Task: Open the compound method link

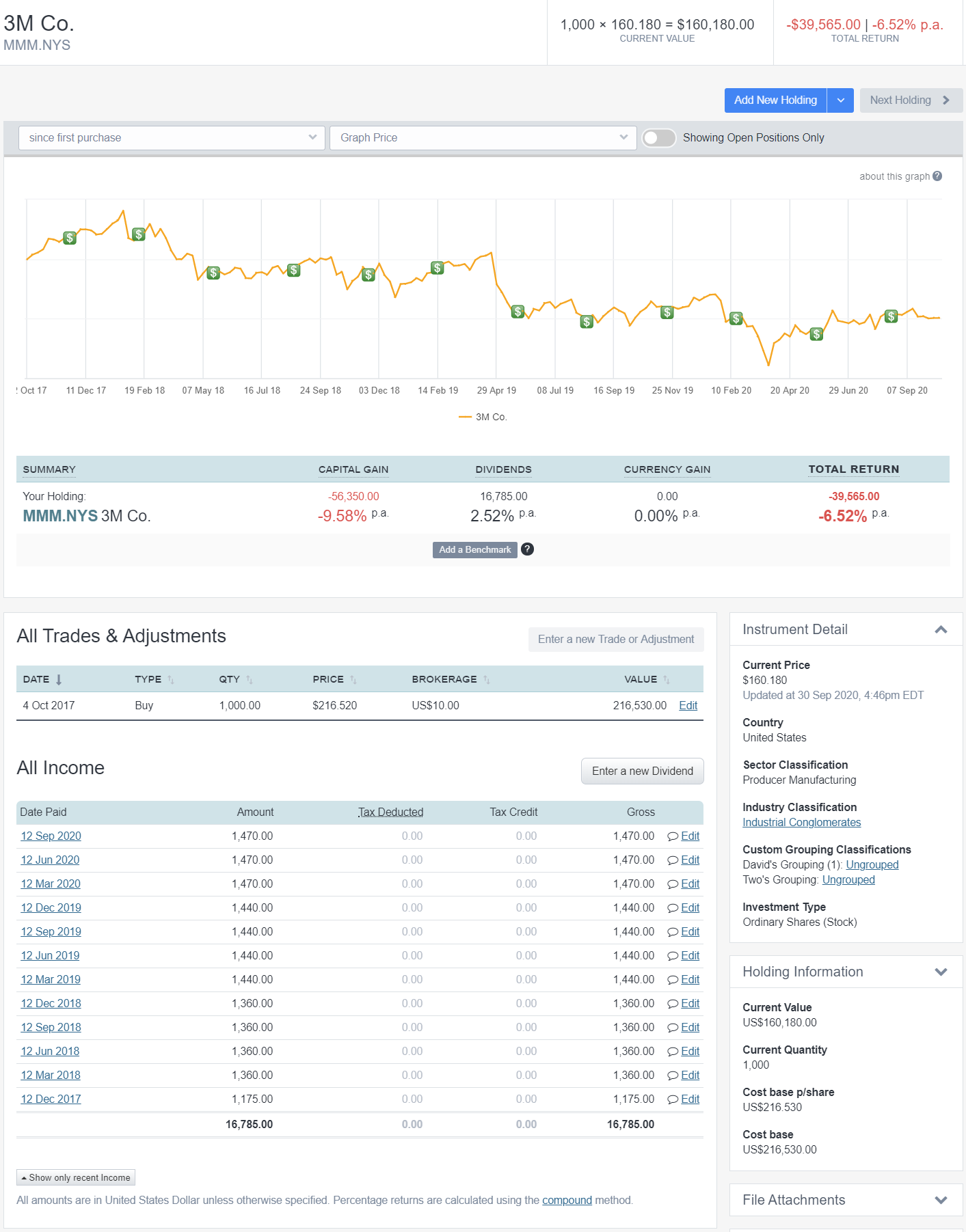Action: [567, 1201]
